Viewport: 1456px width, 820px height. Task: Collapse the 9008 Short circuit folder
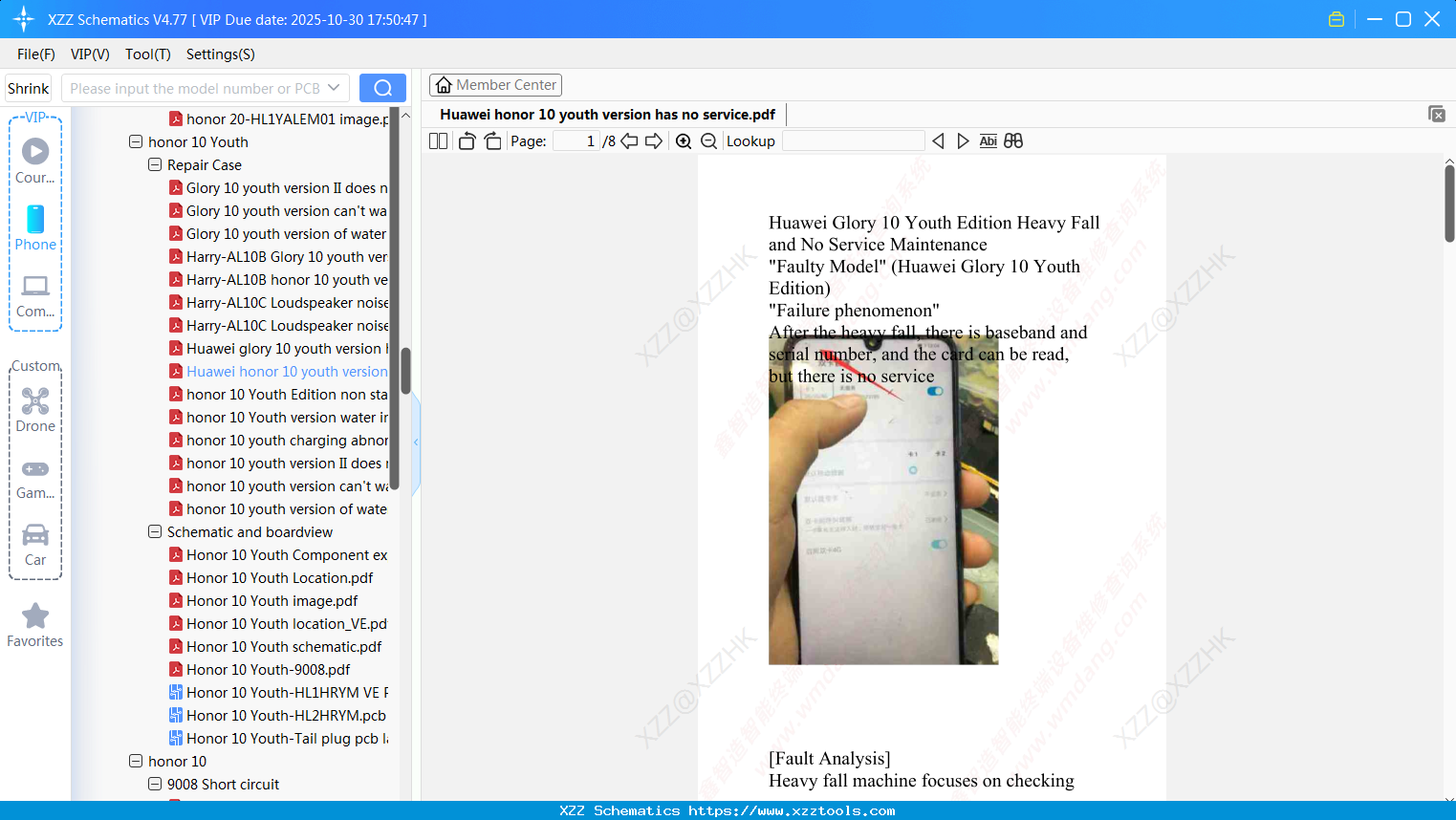click(155, 784)
